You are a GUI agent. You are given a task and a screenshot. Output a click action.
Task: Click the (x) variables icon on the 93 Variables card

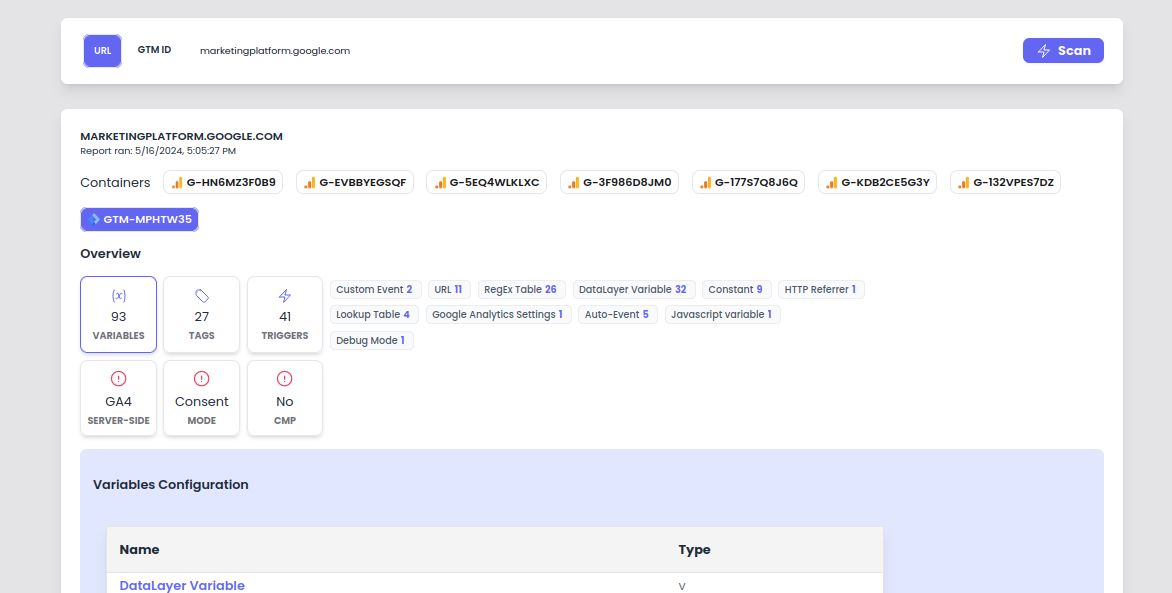click(118, 297)
